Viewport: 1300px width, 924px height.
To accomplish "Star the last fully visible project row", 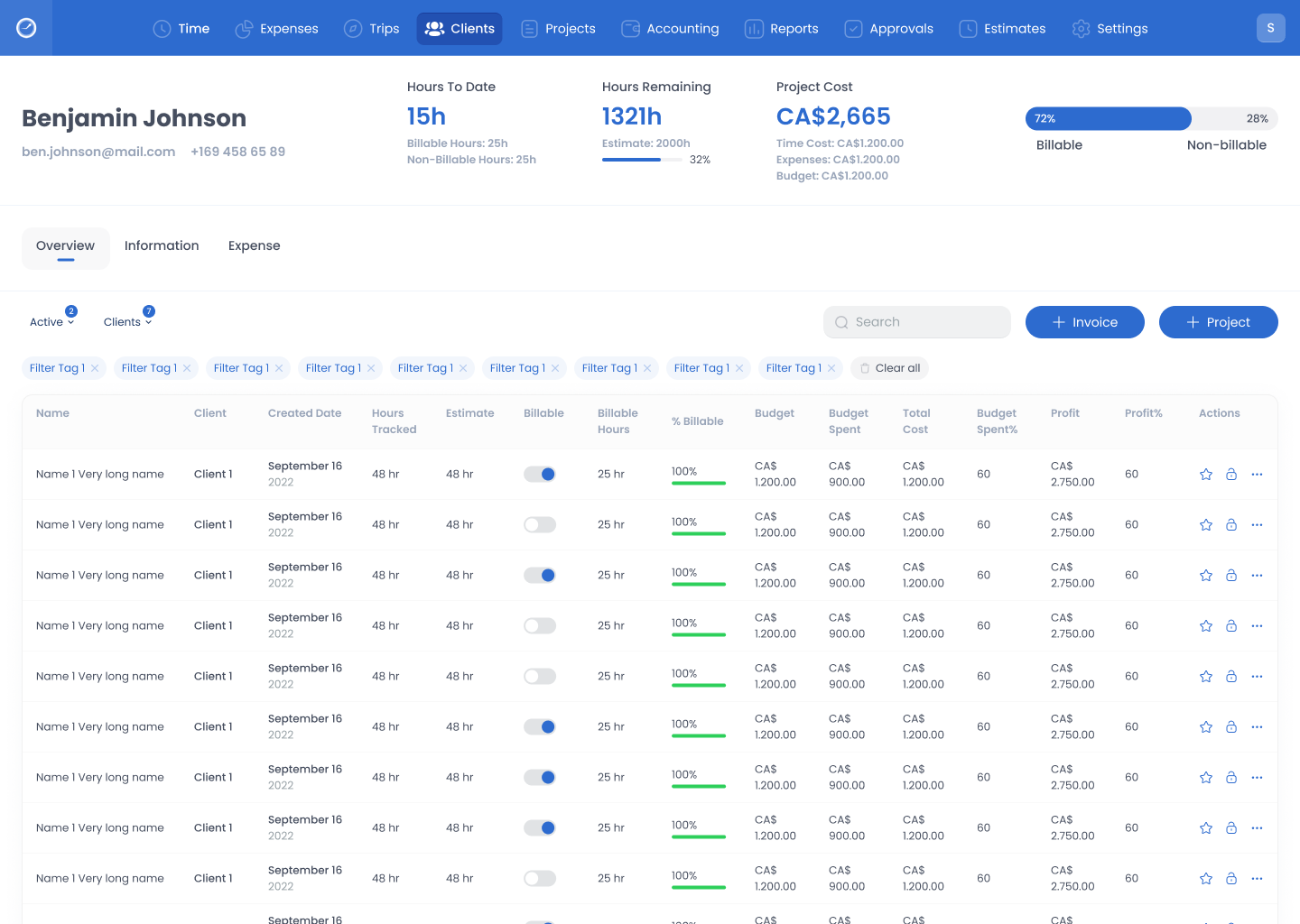I will point(1205,879).
